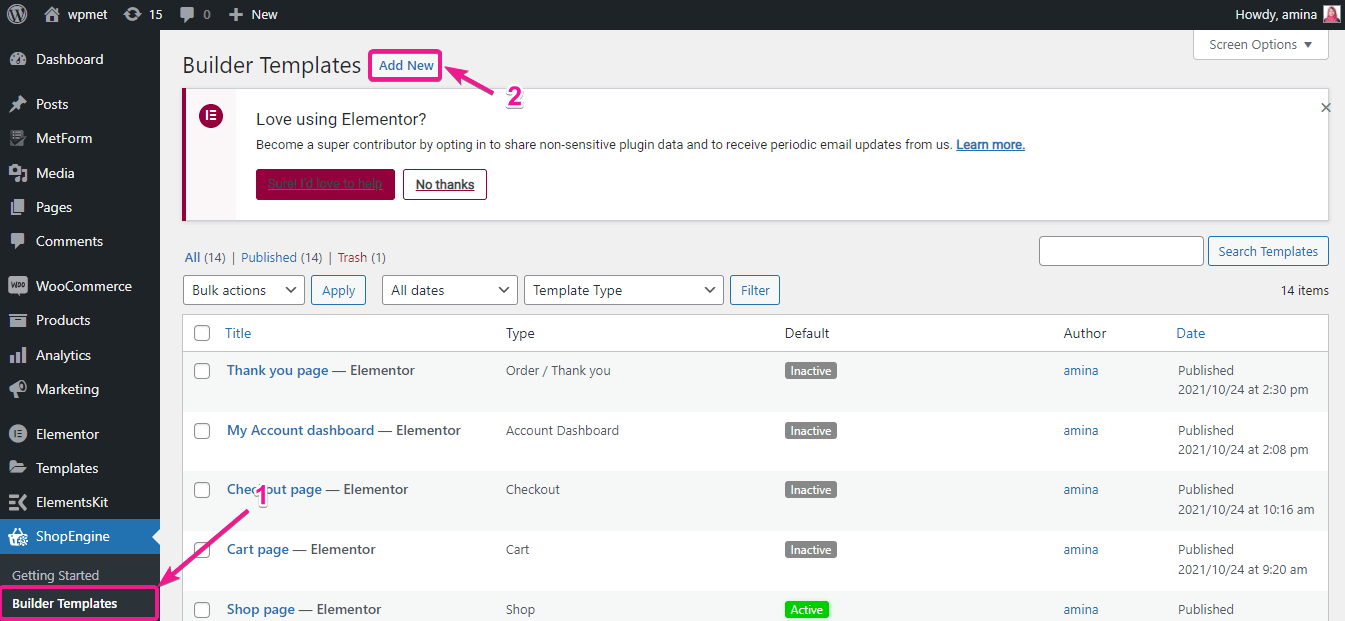Open the WooCommerce menu item
1345x621 pixels.
[x=80, y=286]
